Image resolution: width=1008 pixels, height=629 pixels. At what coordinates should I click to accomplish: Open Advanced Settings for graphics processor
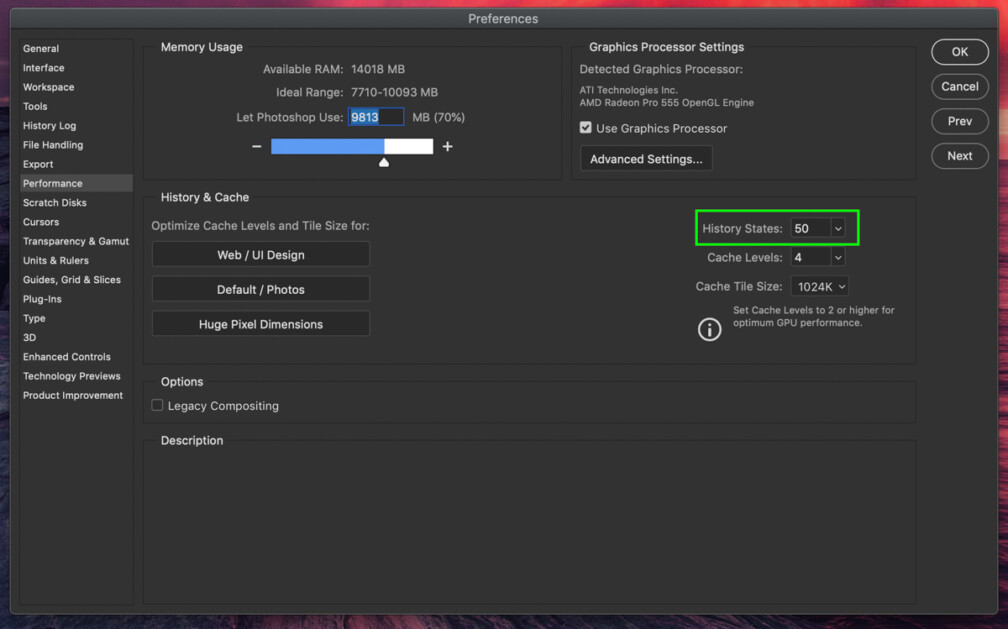(646, 159)
